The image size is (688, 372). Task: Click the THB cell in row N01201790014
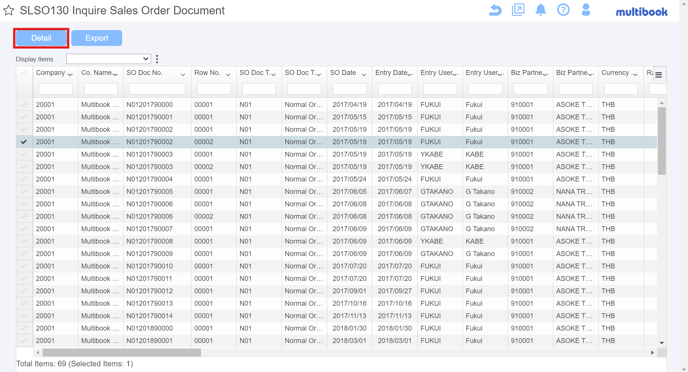point(608,316)
